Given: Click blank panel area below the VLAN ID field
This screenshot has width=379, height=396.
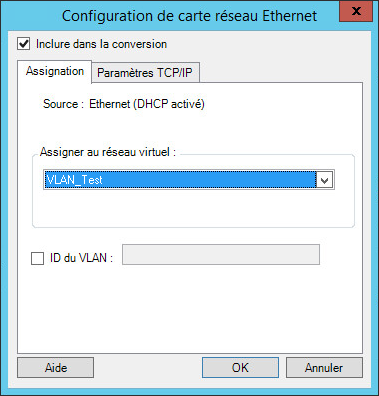Looking at the screenshot, I should (190, 308).
